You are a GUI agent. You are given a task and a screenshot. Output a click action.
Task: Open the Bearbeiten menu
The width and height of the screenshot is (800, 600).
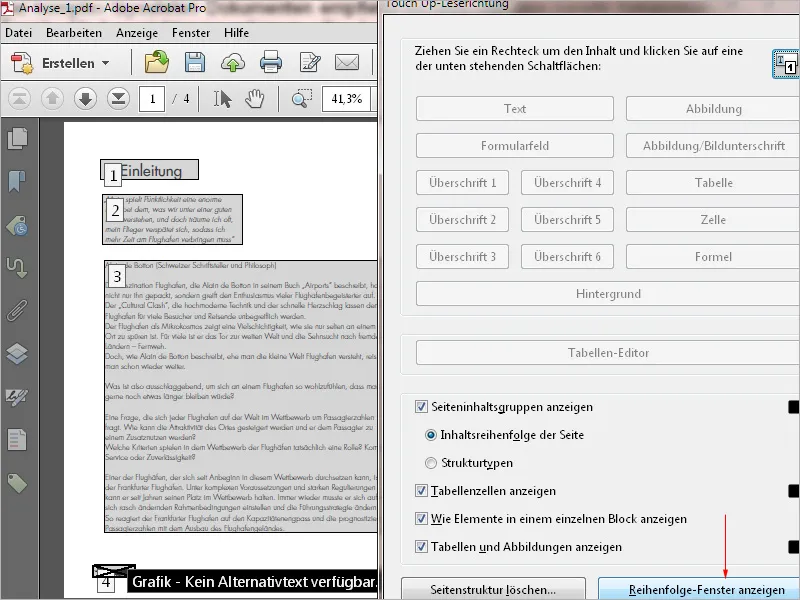pos(74,33)
